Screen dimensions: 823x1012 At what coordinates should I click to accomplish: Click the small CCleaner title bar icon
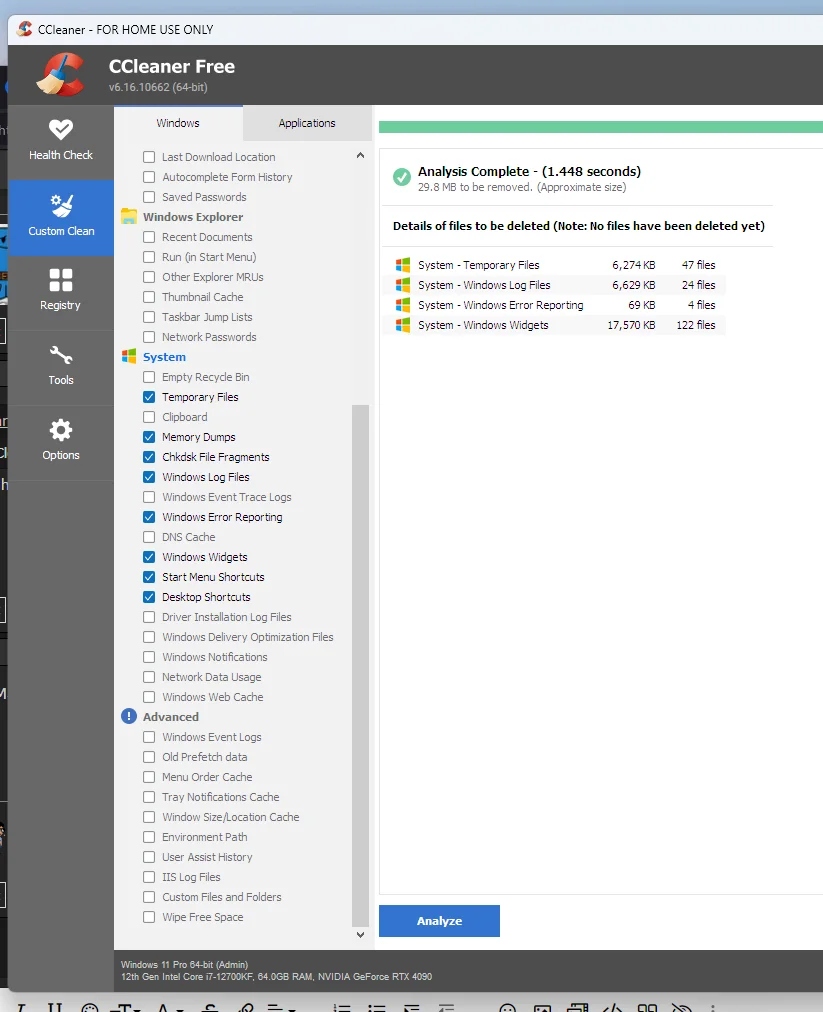point(25,29)
